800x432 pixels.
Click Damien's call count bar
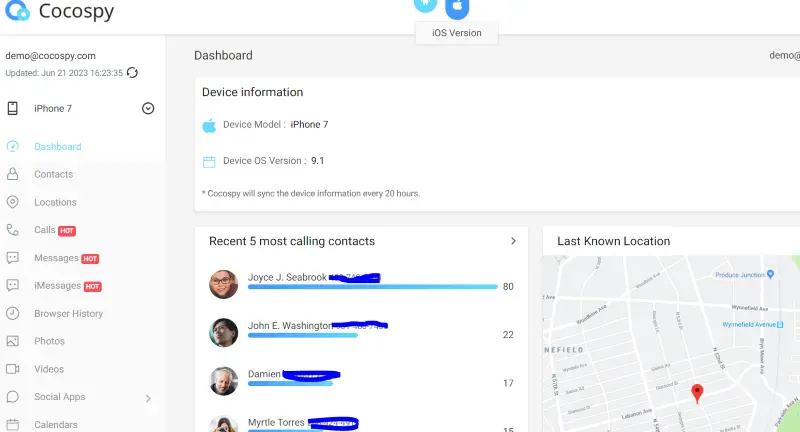pyautogui.click(x=290, y=384)
